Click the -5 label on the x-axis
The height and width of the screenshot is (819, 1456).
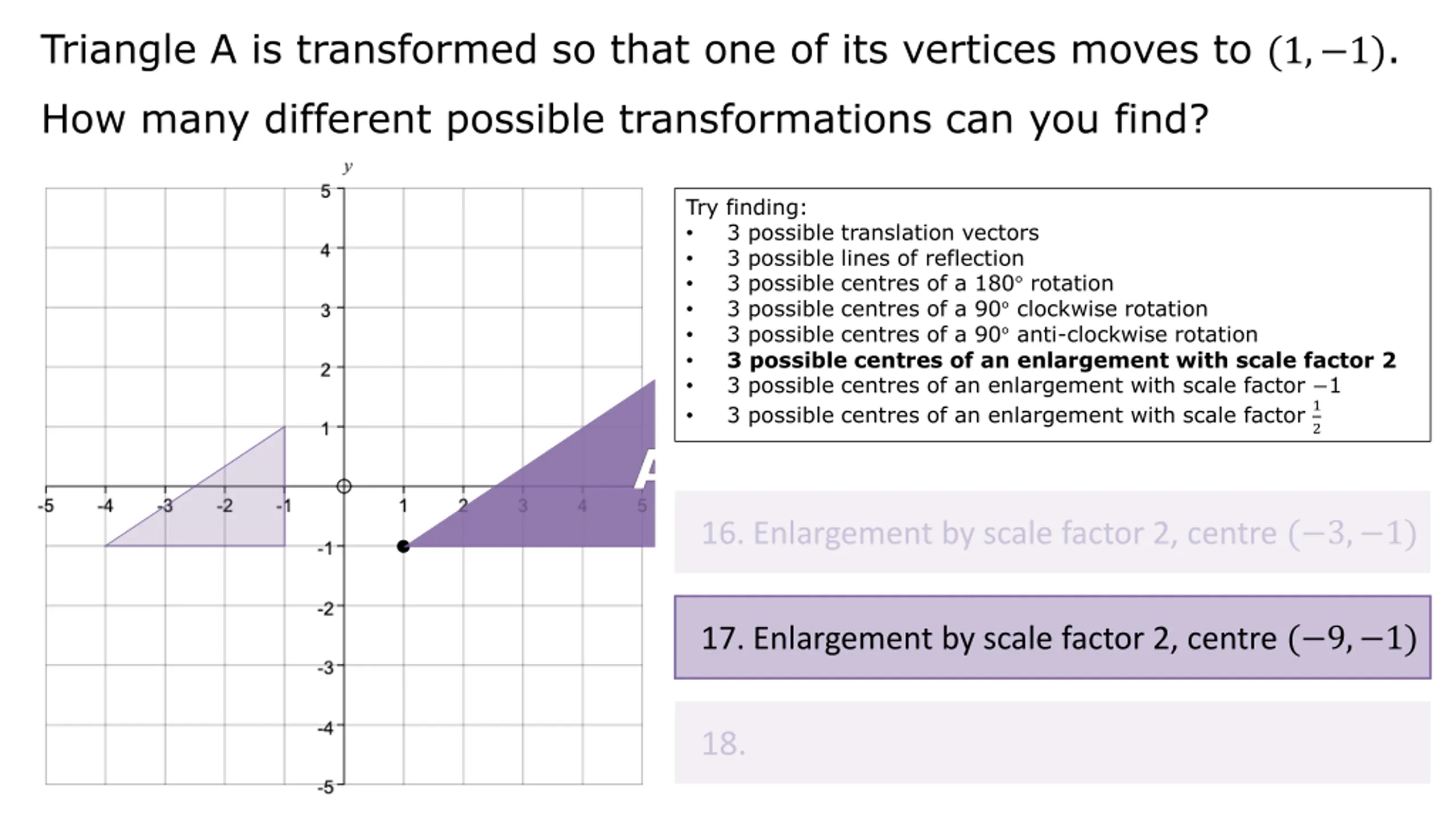pyautogui.click(x=45, y=506)
